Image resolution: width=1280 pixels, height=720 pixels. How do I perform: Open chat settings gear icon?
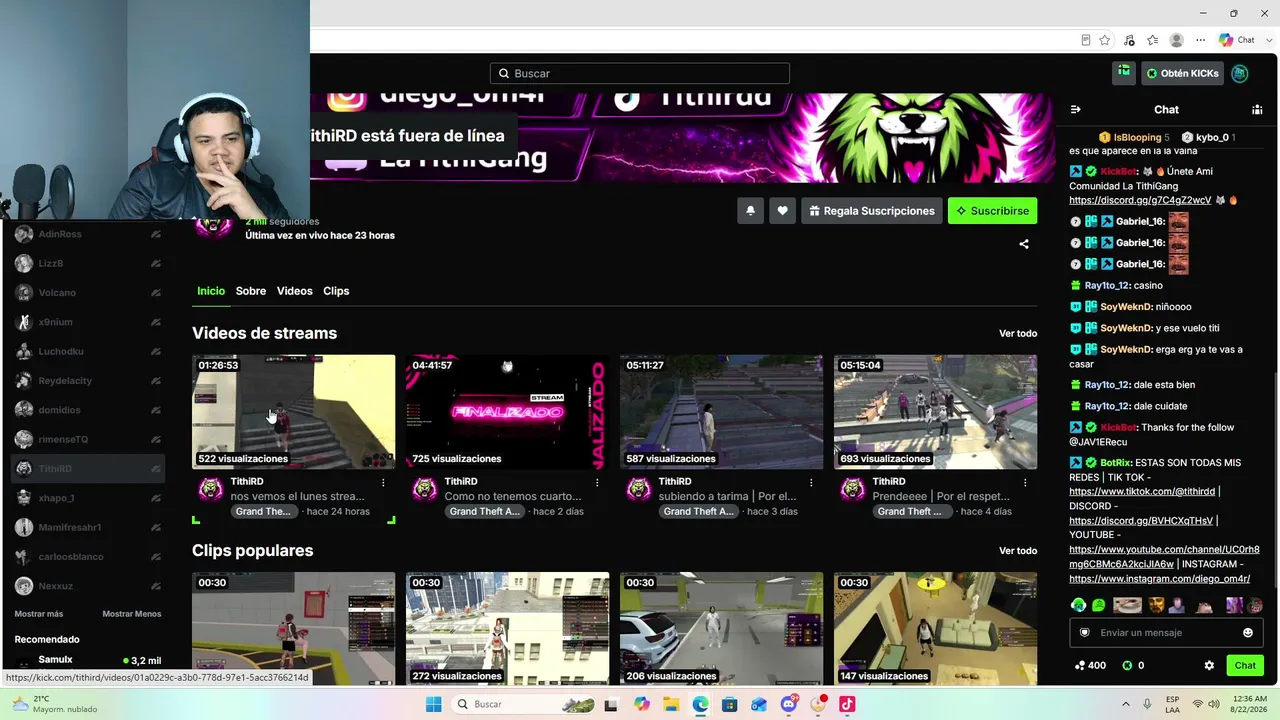click(x=1209, y=665)
